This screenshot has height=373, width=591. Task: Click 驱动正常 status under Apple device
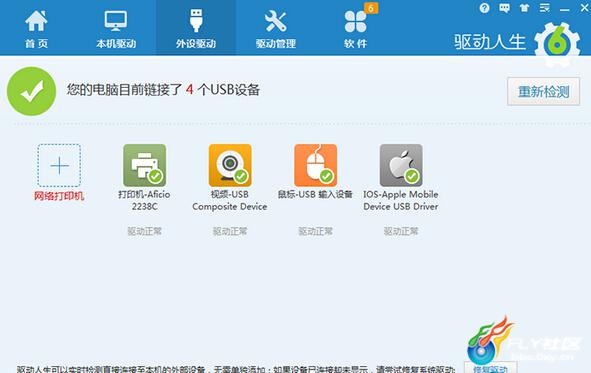click(x=401, y=231)
